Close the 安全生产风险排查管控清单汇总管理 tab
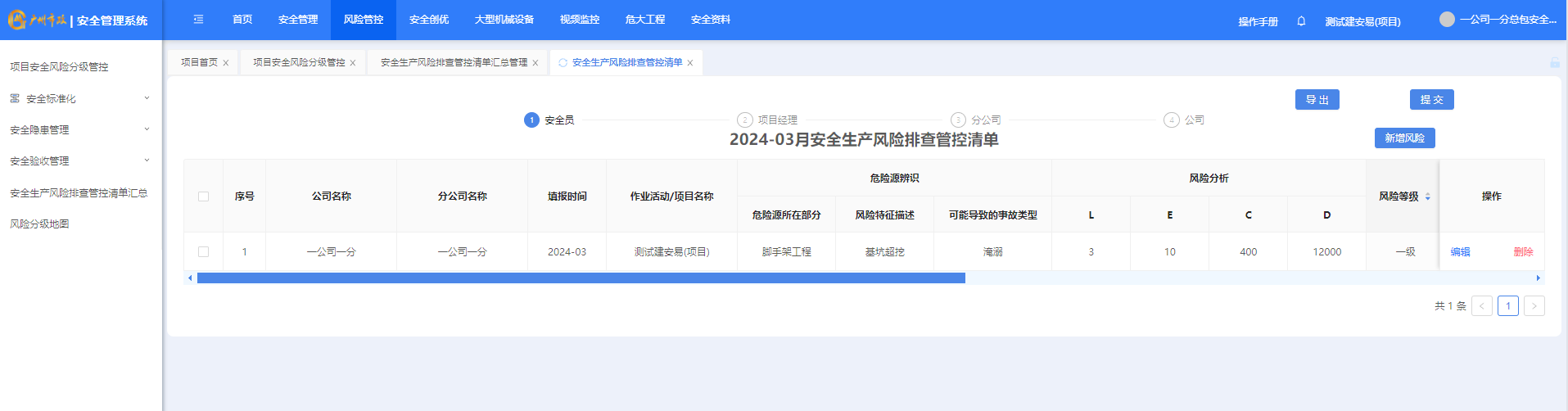1568x411 pixels. 535,63
